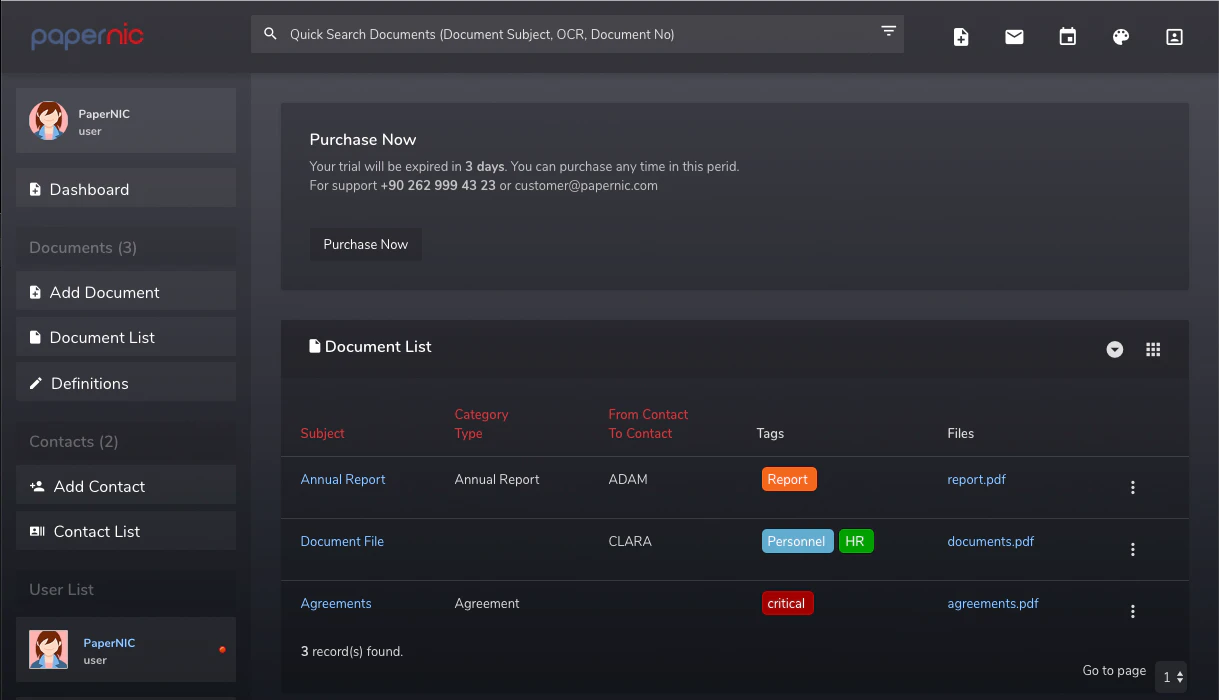Open three-dot menu for Agreements row
The height and width of the screenshot is (700, 1219).
click(x=1132, y=612)
